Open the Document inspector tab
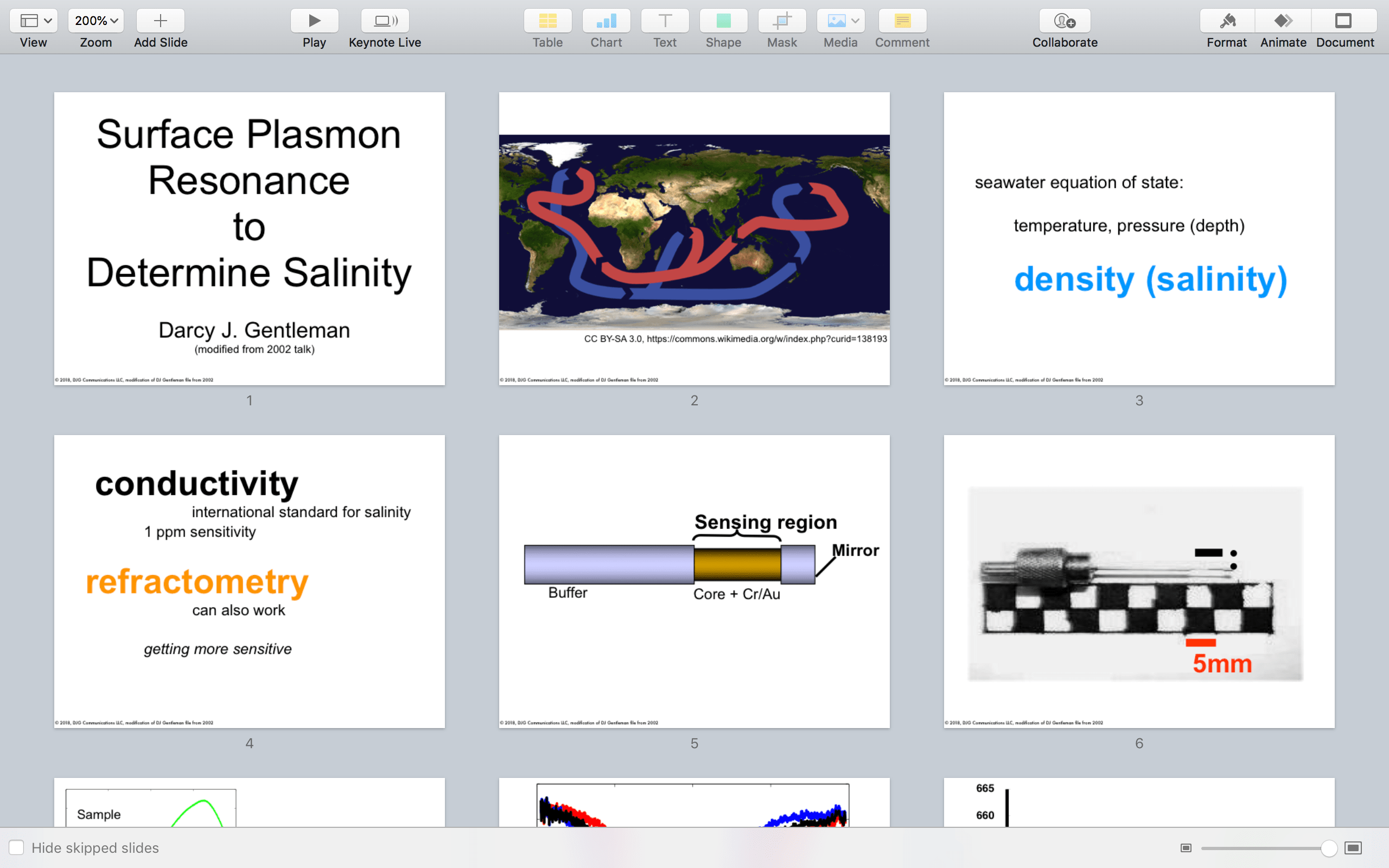Image resolution: width=1389 pixels, height=868 pixels. [1344, 21]
